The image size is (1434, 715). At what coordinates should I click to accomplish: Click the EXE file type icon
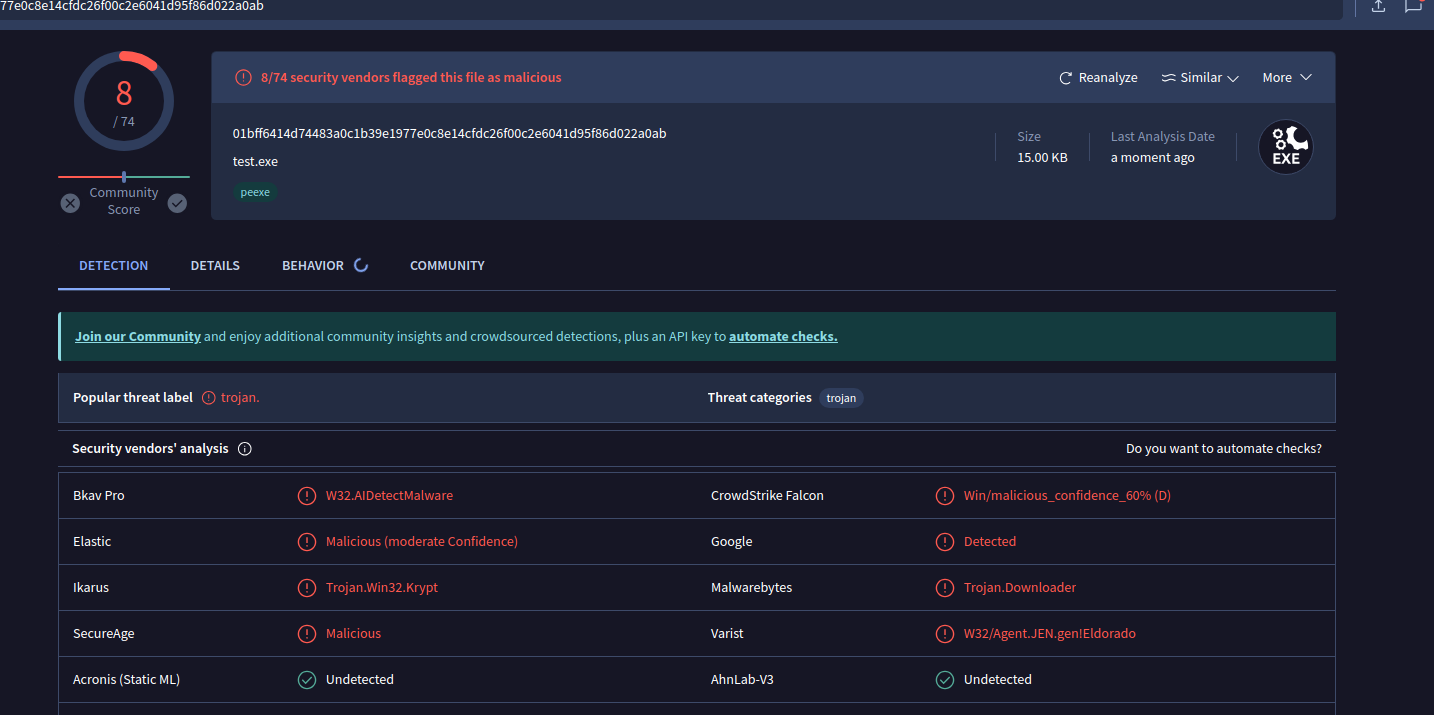1285,148
